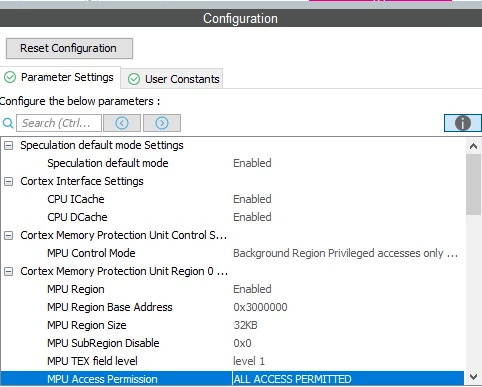Click the Reset Configuration button

click(69, 48)
